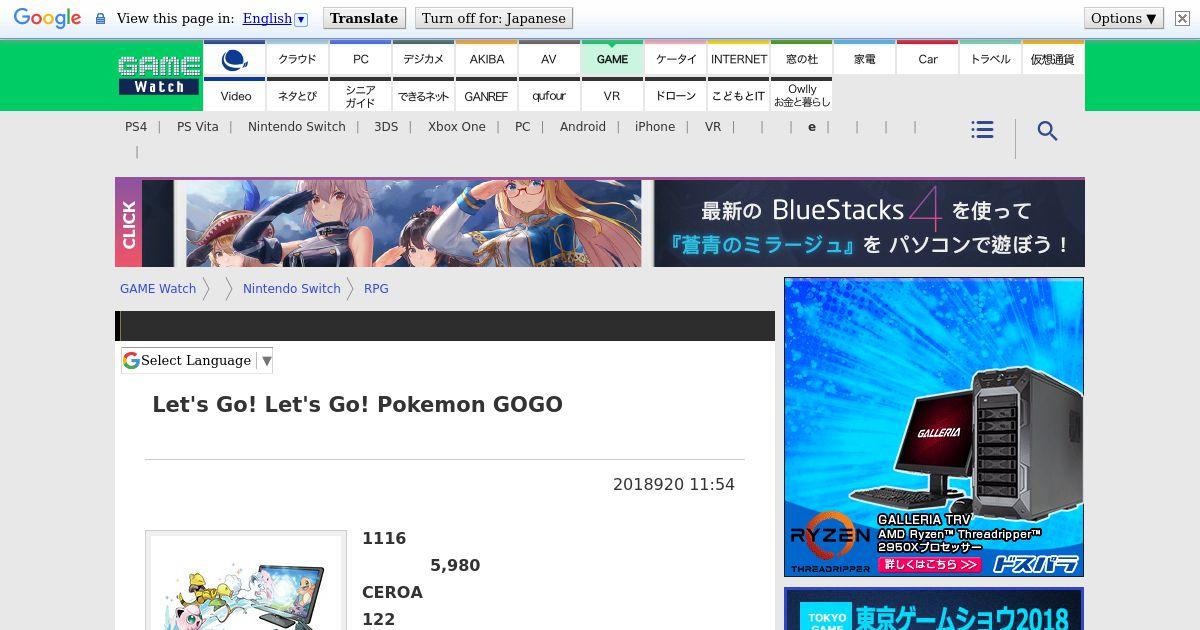This screenshot has width=1200, height=630.
Task: Open the デジカメ tab
Action: [x=423, y=60]
